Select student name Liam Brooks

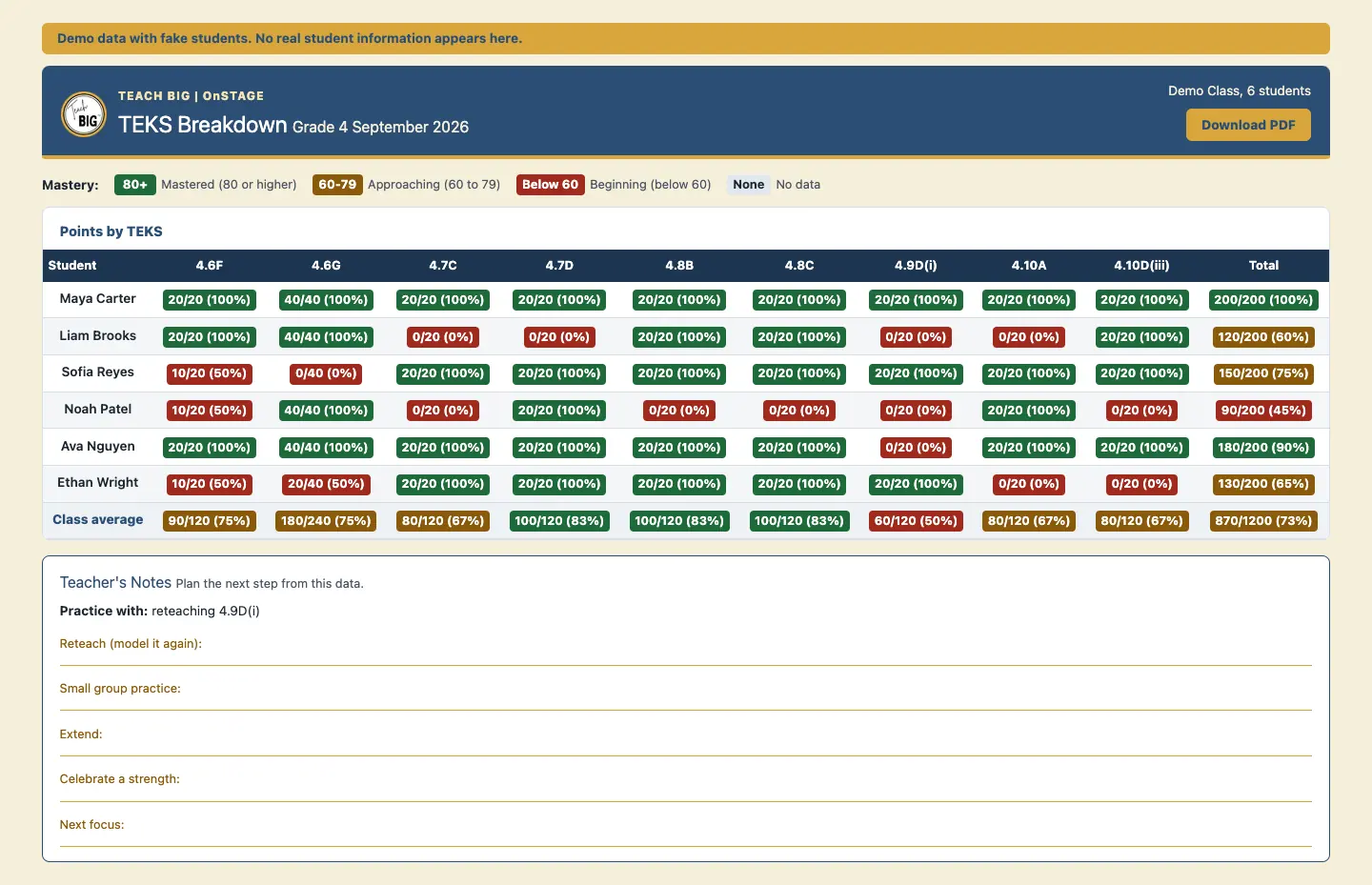98,336
